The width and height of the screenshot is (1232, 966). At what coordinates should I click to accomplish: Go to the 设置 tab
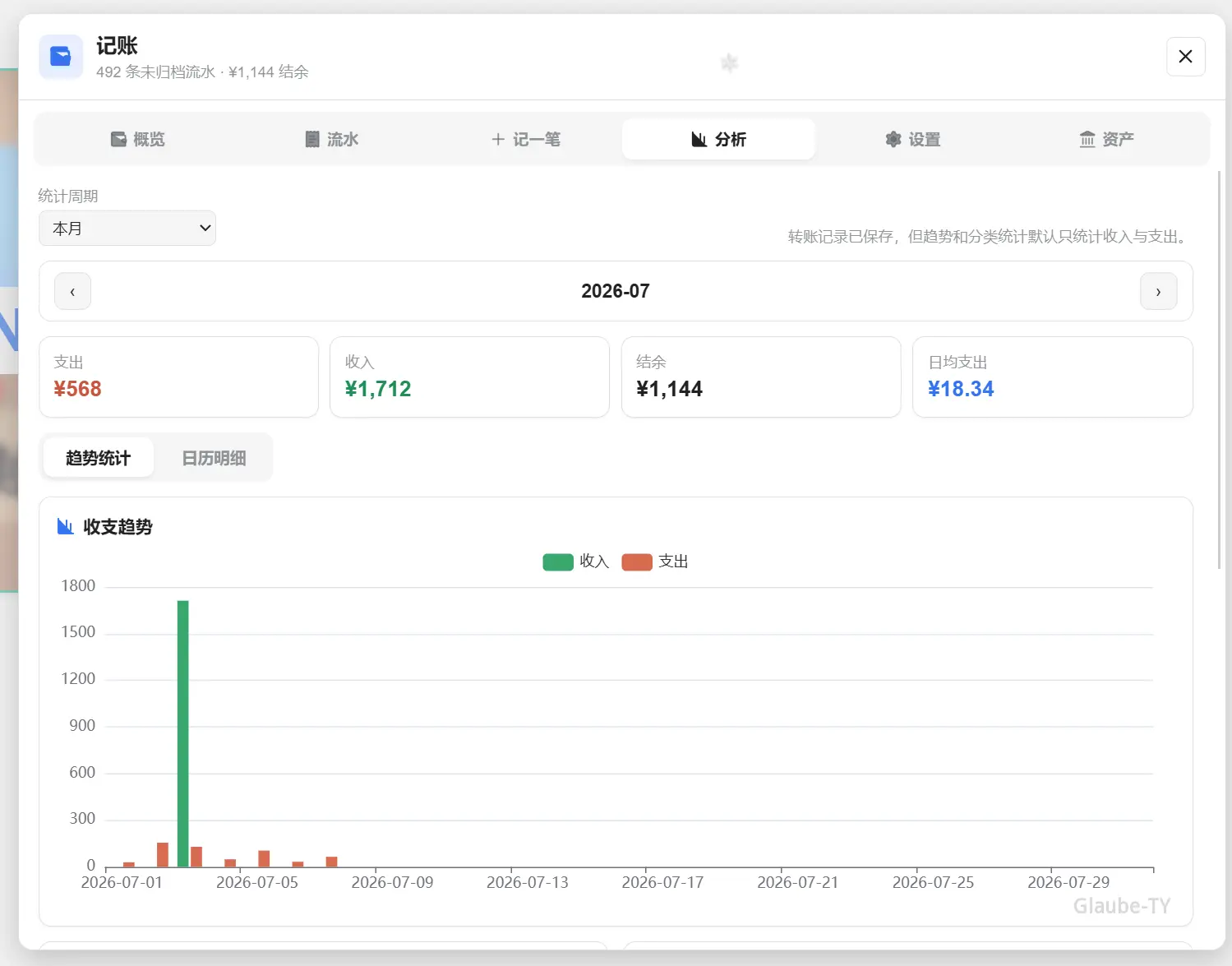coord(912,139)
